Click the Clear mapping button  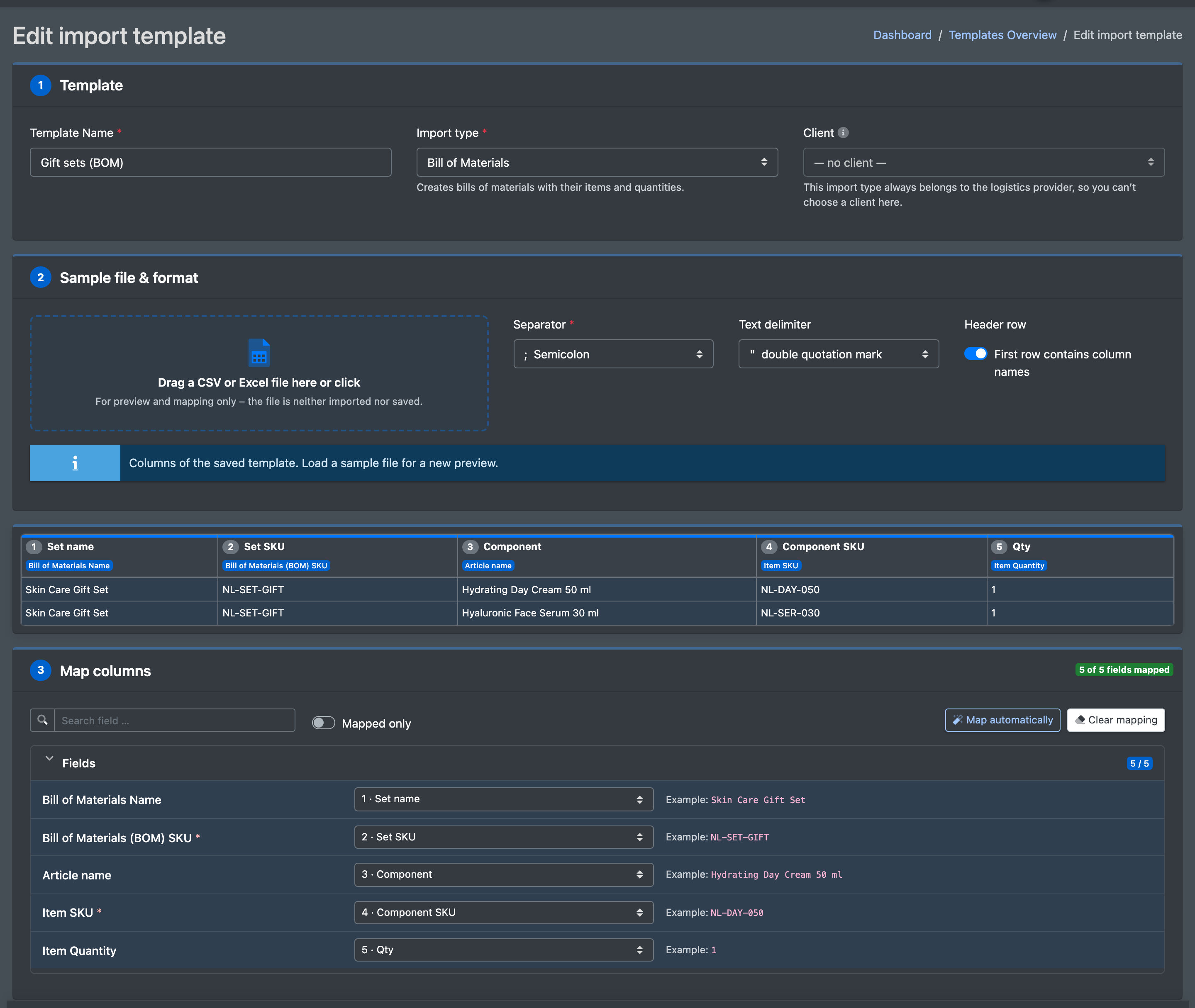click(x=1116, y=720)
